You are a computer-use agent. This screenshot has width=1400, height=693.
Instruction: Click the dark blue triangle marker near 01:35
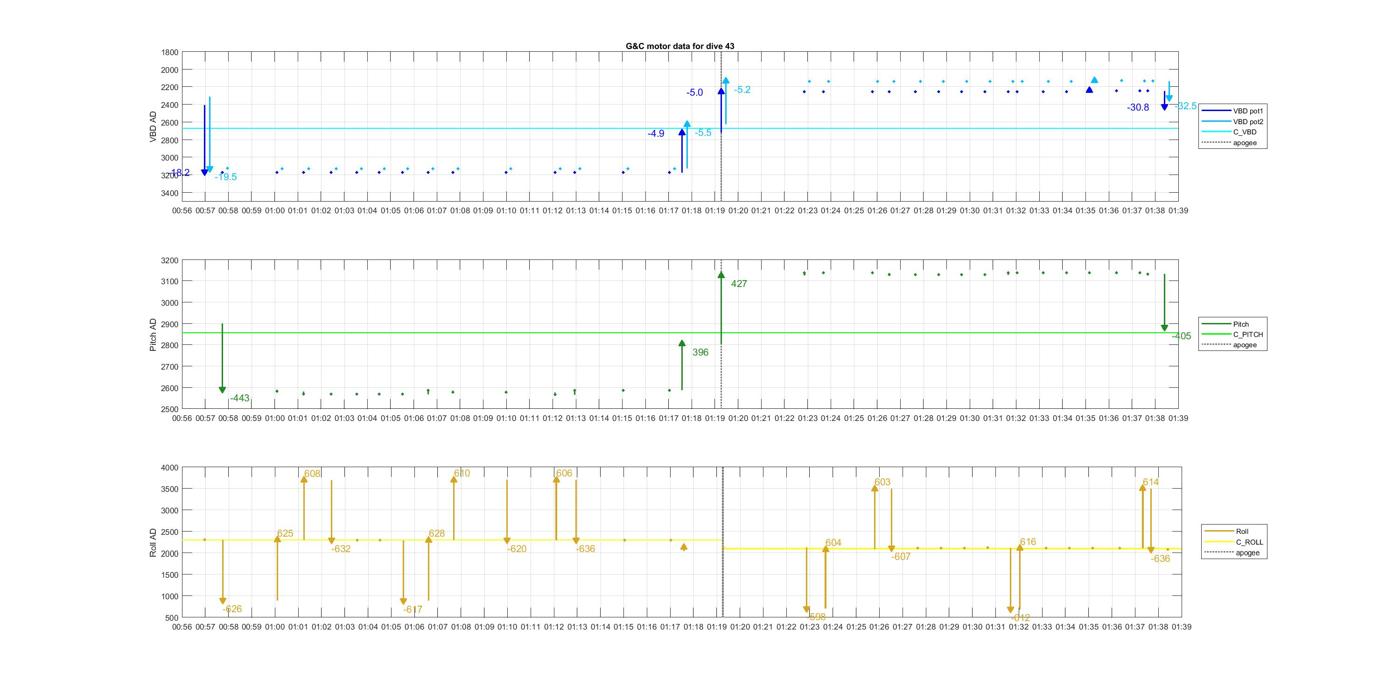[x=1089, y=90]
